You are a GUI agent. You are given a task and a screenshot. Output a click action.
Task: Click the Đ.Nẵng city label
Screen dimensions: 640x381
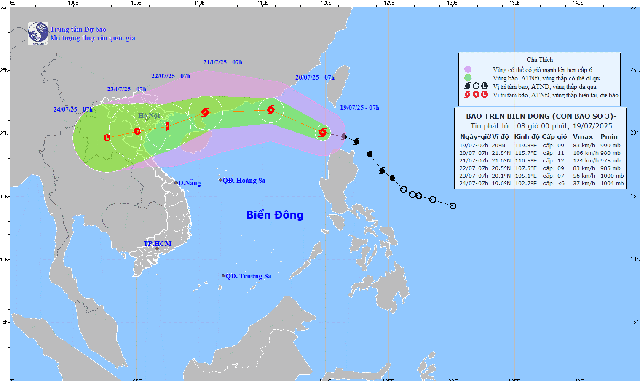tap(189, 183)
